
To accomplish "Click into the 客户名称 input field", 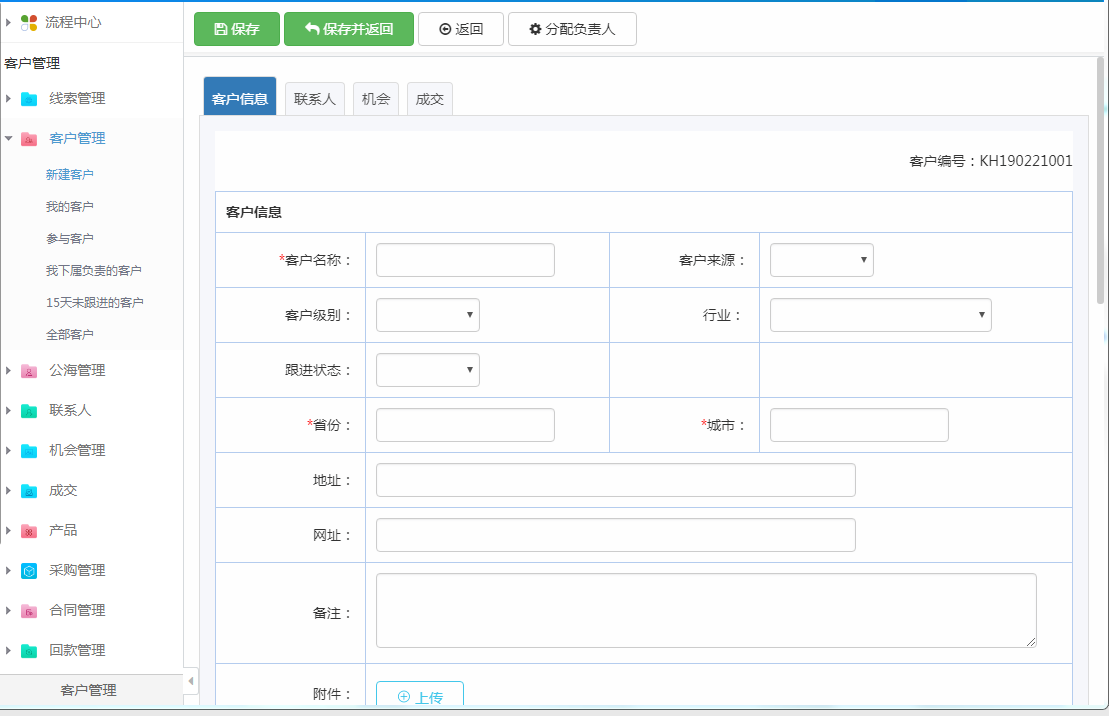I will [x=465, y=260].
